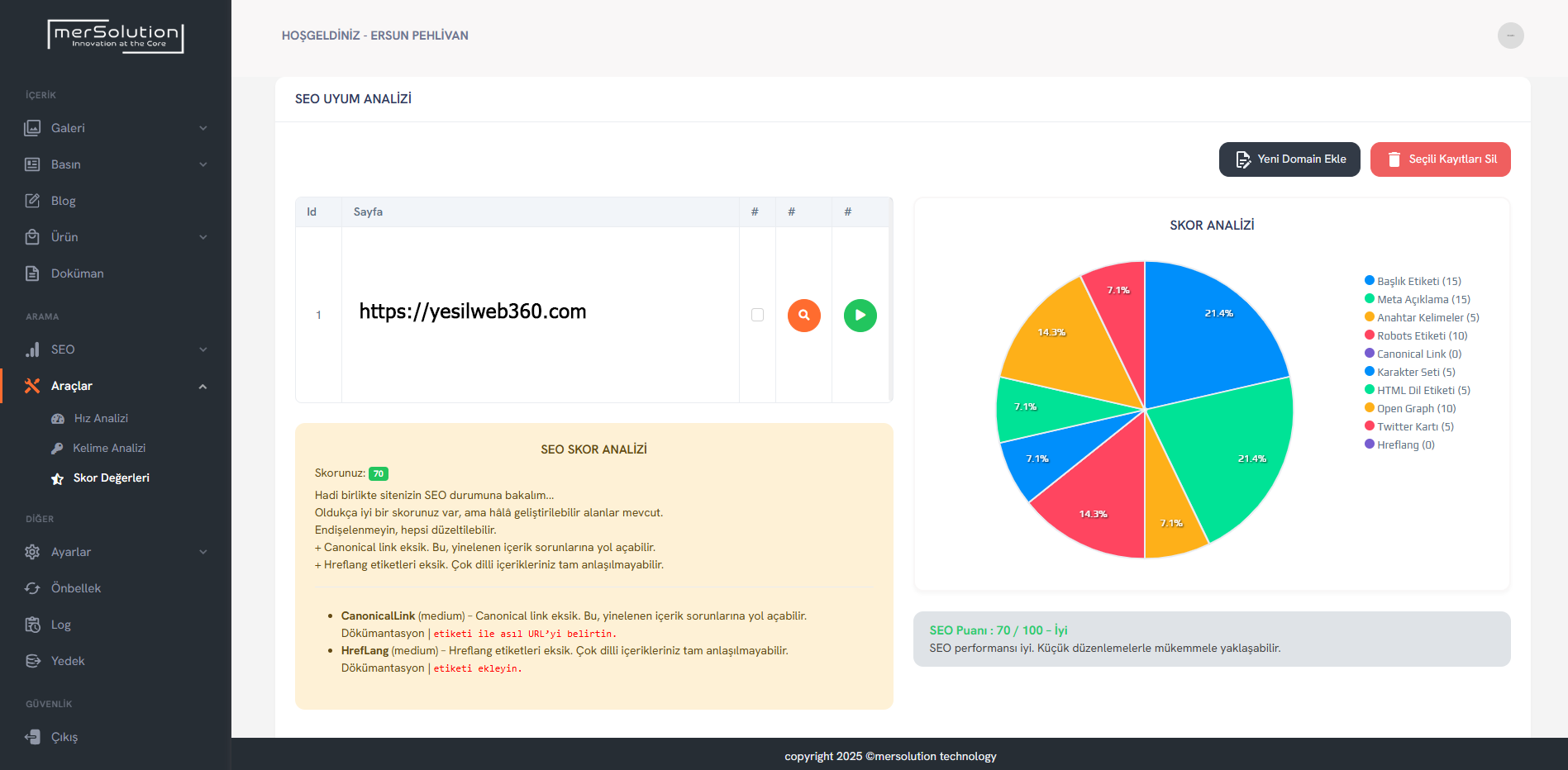Viewport: 1568px width, 770px height.
Task: Click the Log icon in sidebar
Action: 32,625
